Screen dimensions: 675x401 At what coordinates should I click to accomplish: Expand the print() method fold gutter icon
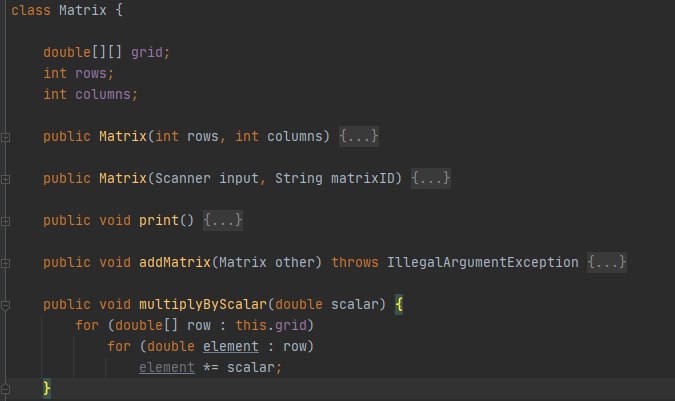pyautogui.click(x=5, y=222)
